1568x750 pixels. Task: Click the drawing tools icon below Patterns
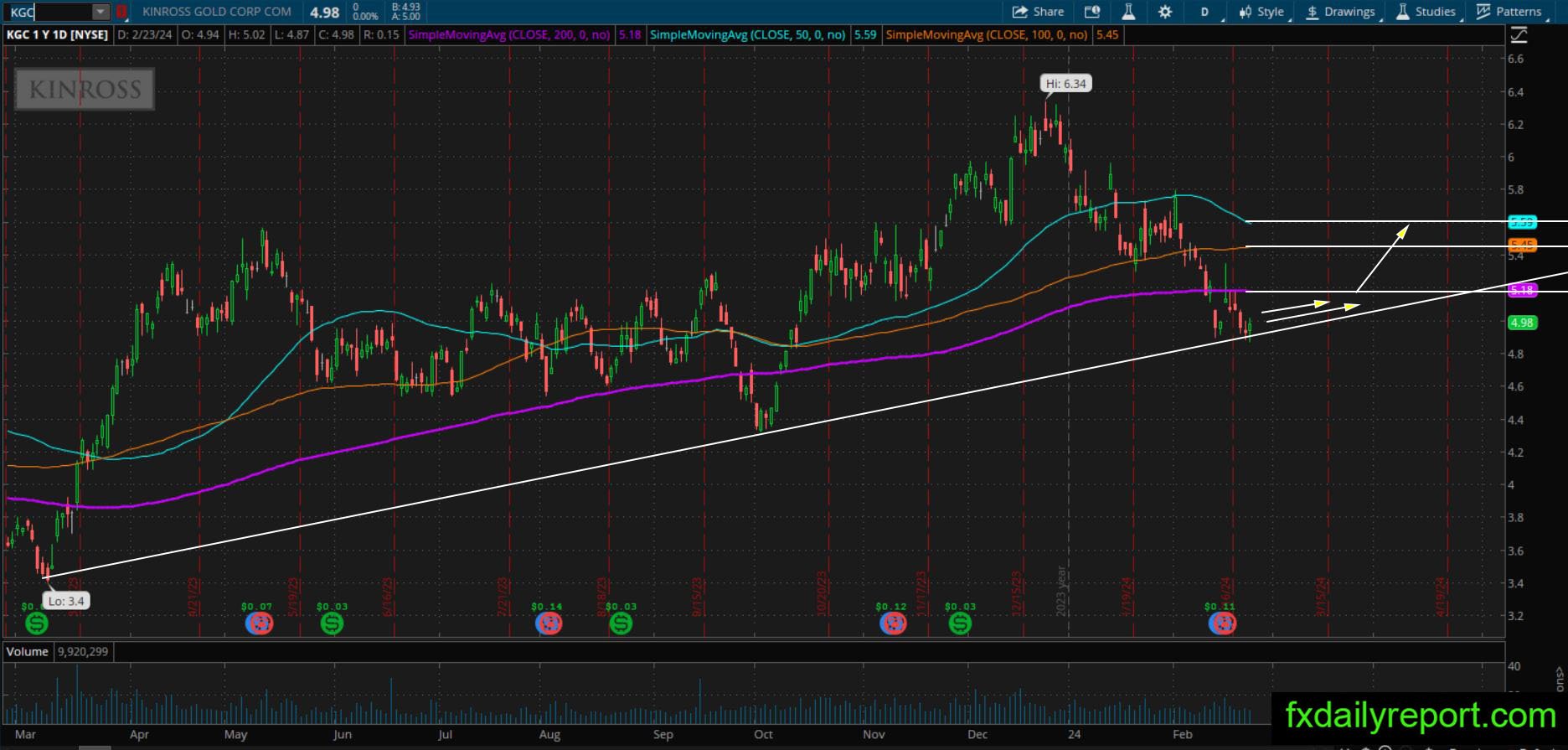point(1519,35)
